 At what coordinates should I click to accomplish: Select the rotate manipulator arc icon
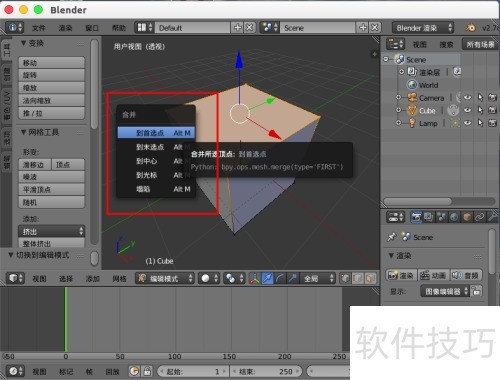pos(280,278)
